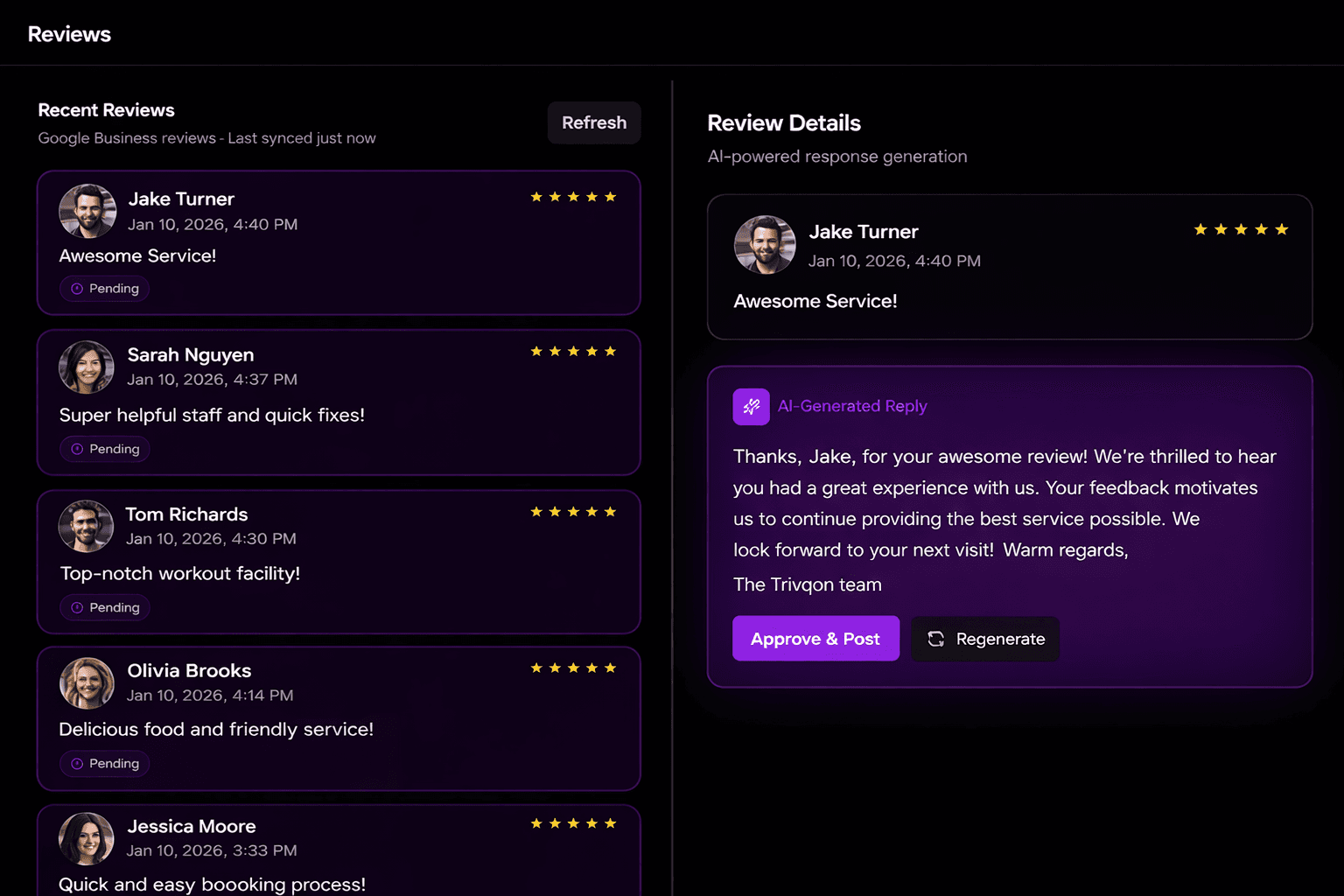Regenerate the AI-generated reply
The height and width of the screenshot is (896, 1344).
[985, 639]
